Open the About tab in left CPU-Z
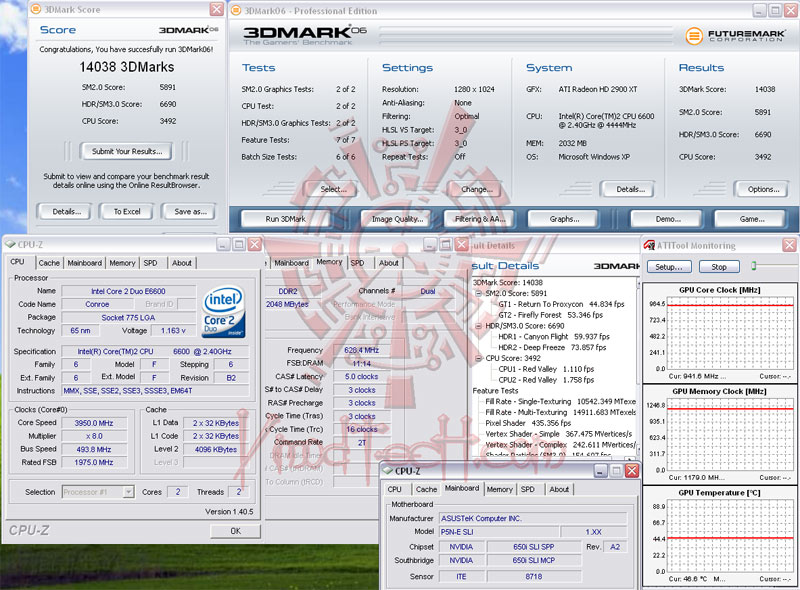Screen dimensions: 800x590 [x=182, y=263]
